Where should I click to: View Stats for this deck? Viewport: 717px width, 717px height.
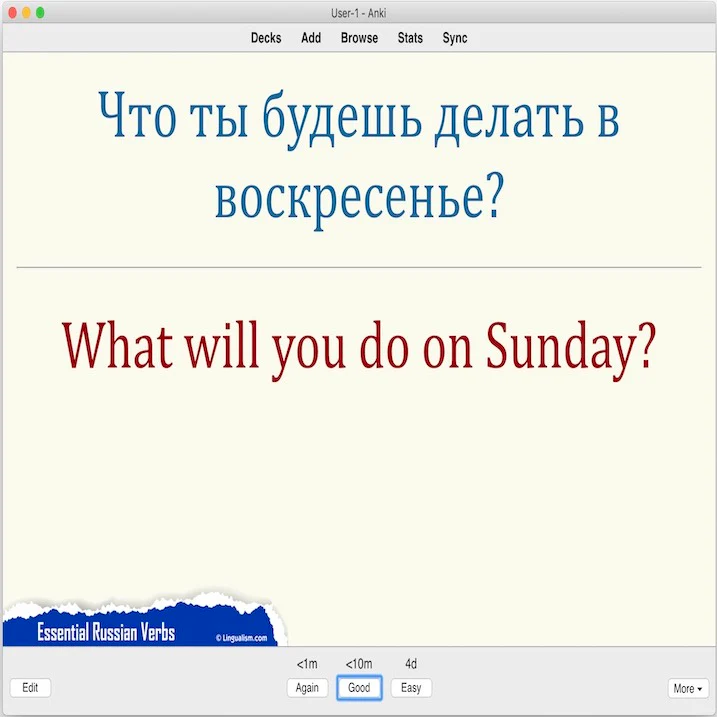(410, 38)
